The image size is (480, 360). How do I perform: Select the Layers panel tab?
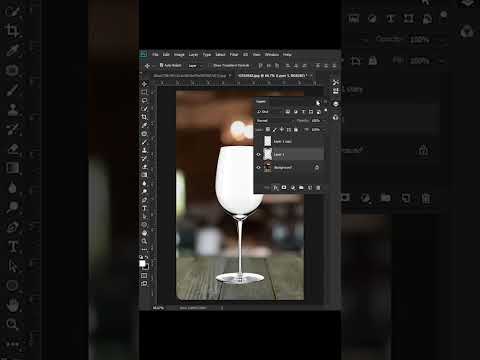(261, 102)
